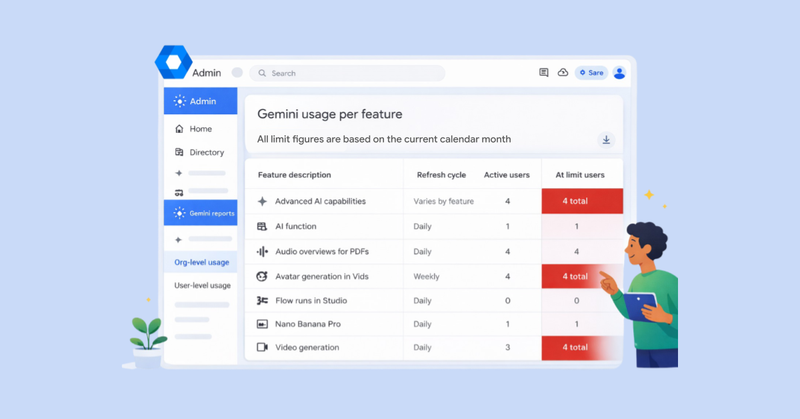Viewport: 800px width, 419px height.
Task: Click the title Gemini usage per feature
Action: click(x=330, y=114)
